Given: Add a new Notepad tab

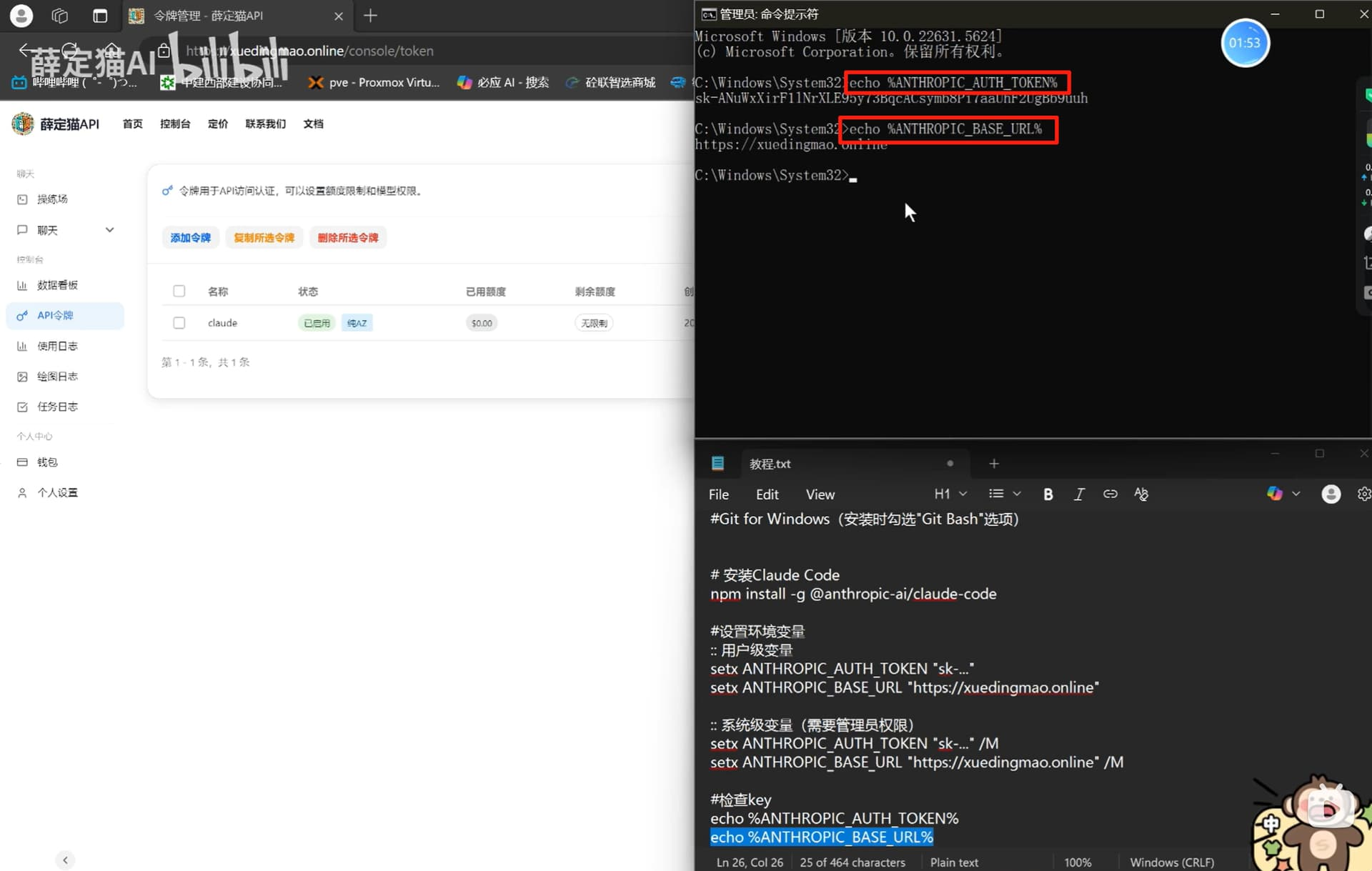Looking at the screenshot, I should (994, 464).
